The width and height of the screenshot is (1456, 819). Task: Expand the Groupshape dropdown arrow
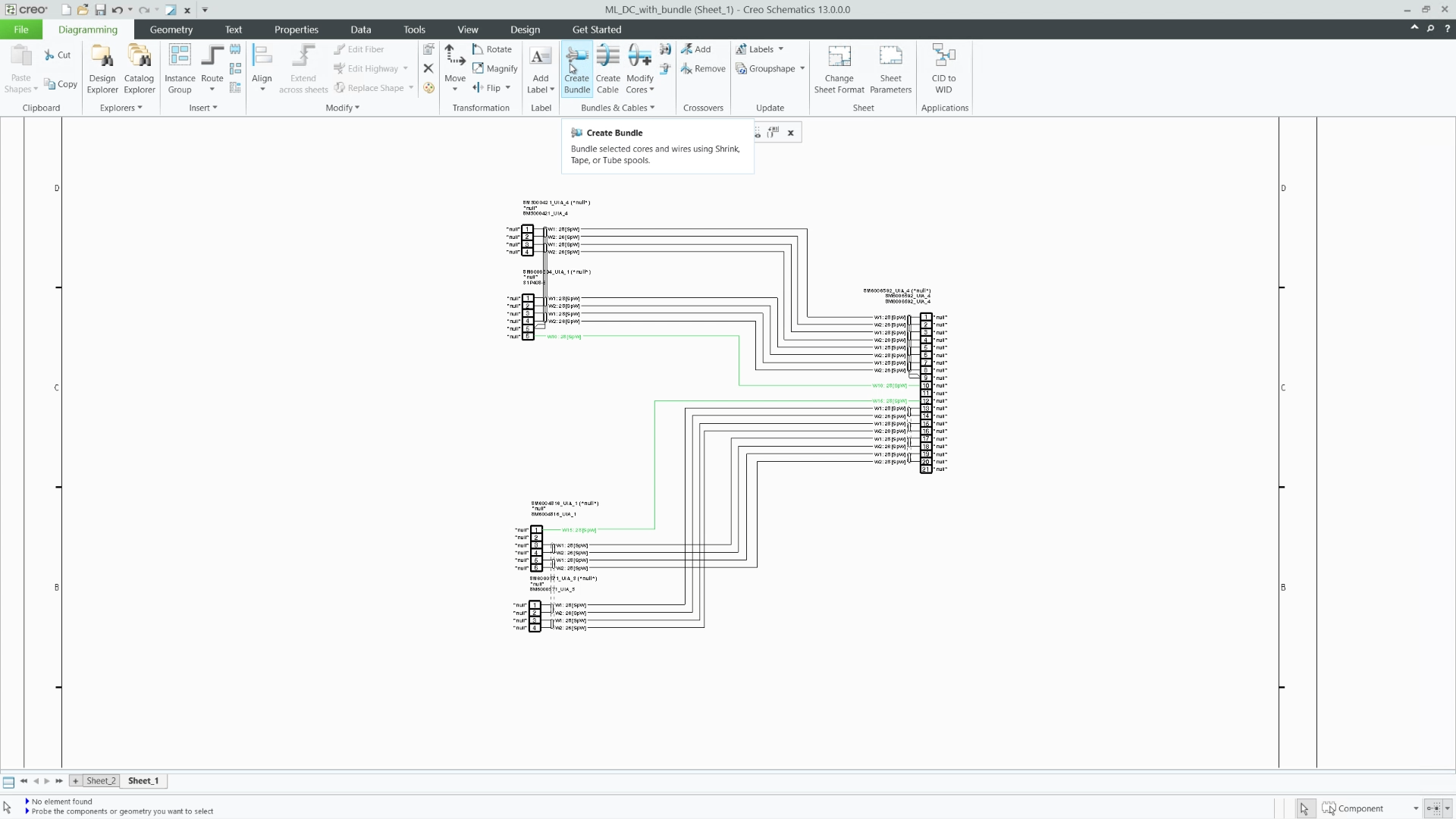tap(802, 68)
